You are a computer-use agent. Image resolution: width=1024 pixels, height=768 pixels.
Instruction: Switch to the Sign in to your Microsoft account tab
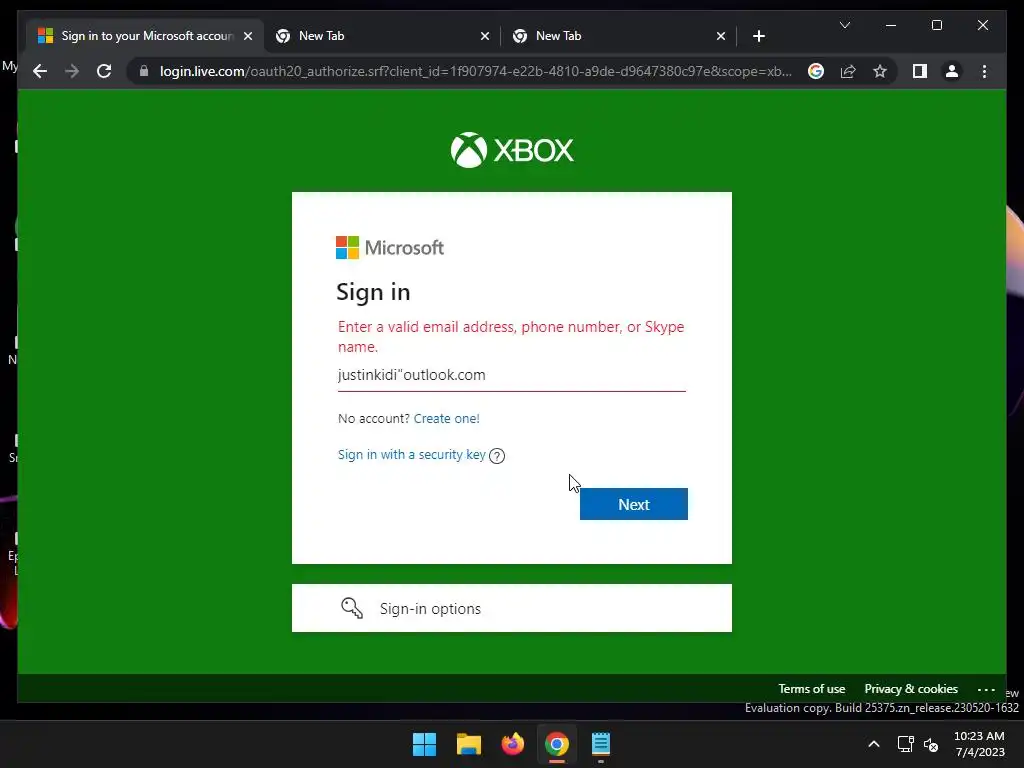coord(145,36)
